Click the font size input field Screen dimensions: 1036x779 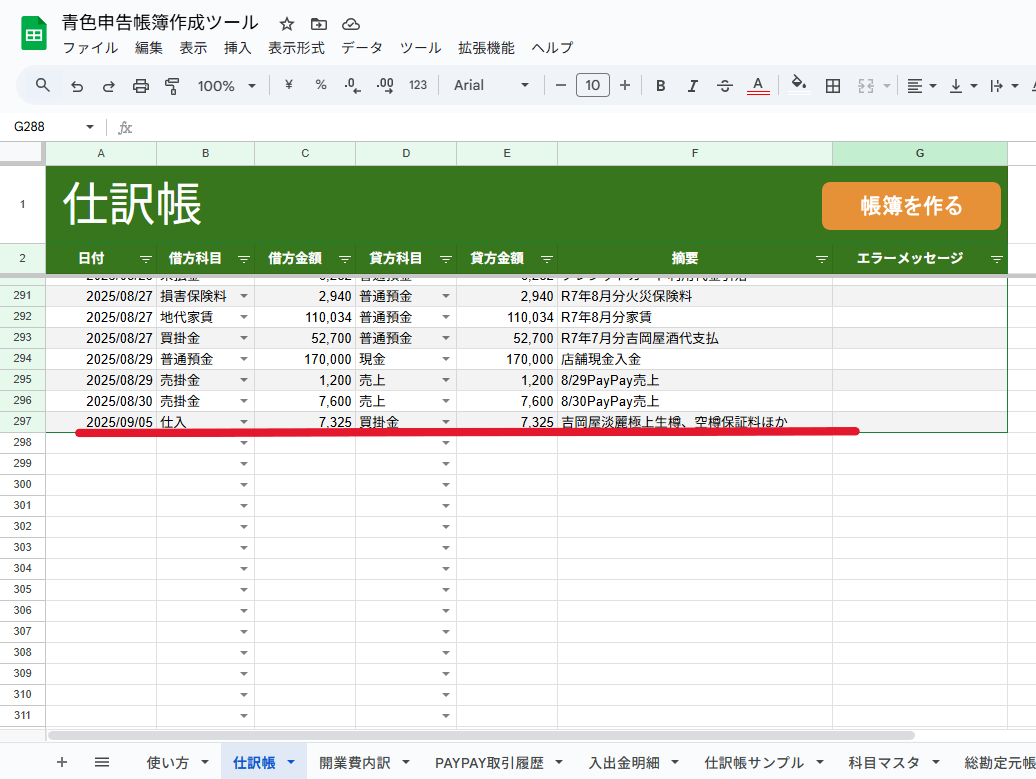pos(592,86)
